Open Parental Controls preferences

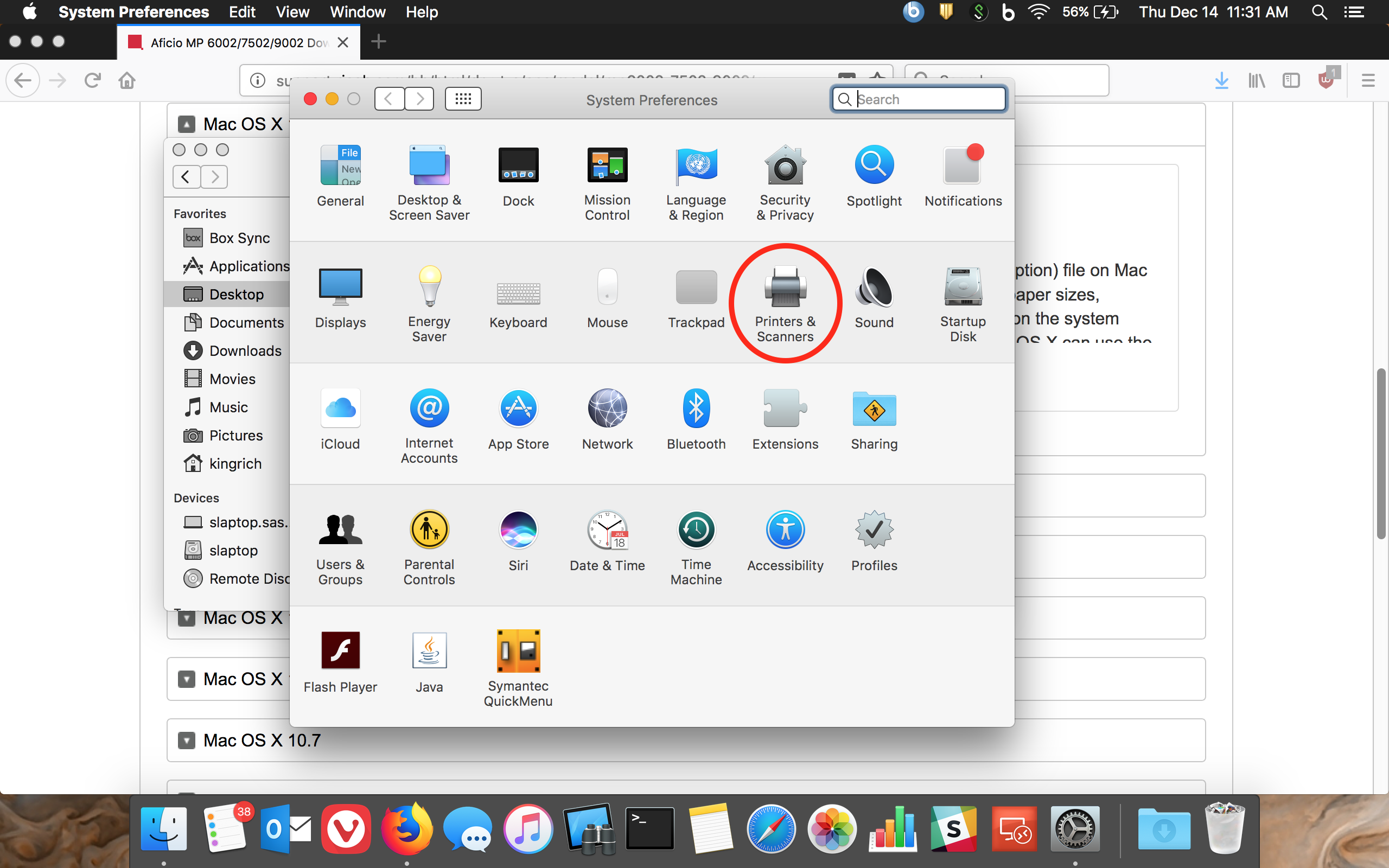429,548
